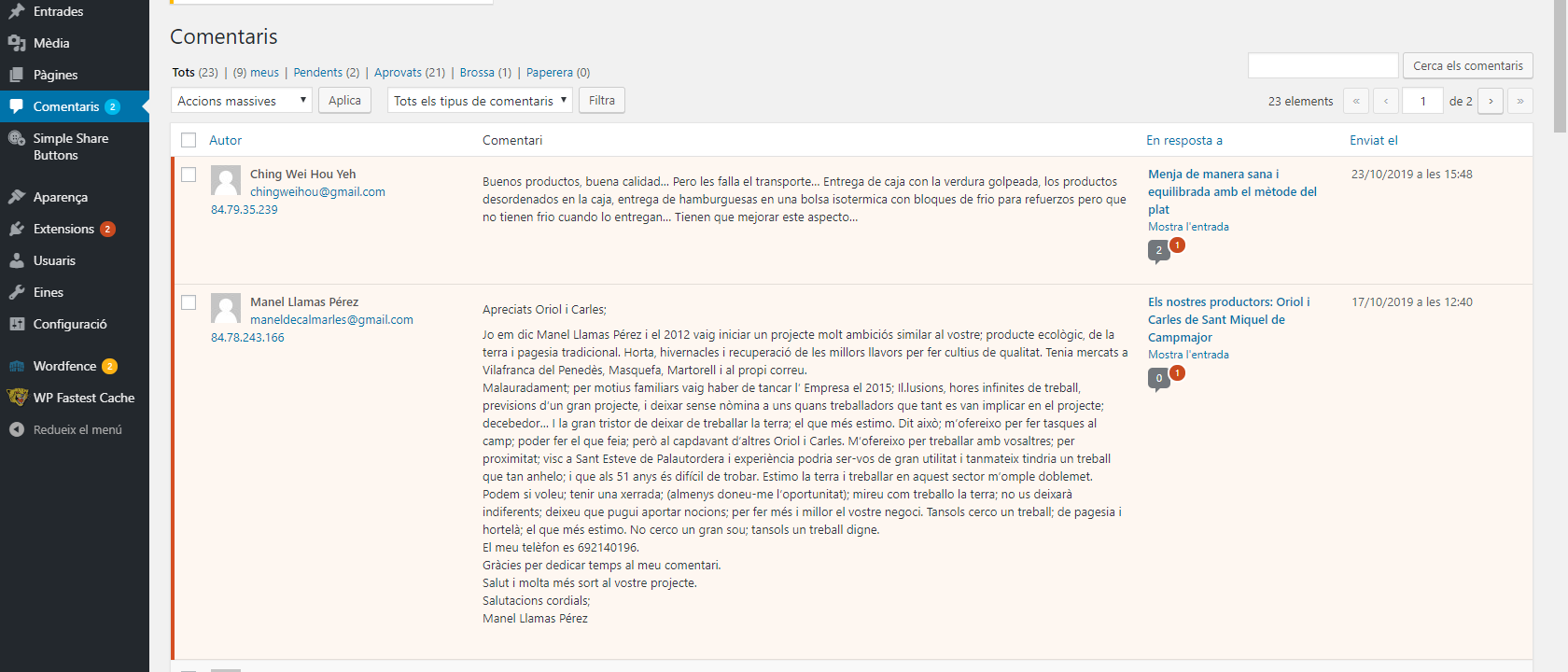The image size is (1568, 672).
Task: Click the Mèdia icon in sidebar
Action: [x=17, y=43]
